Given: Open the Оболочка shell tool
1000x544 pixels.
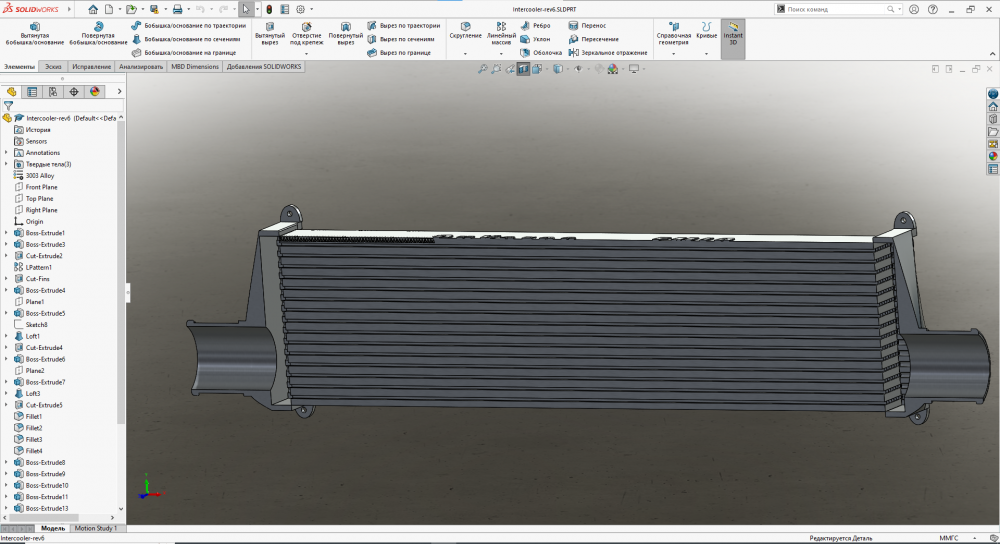Looking at the screenshot, I should 547,52.
